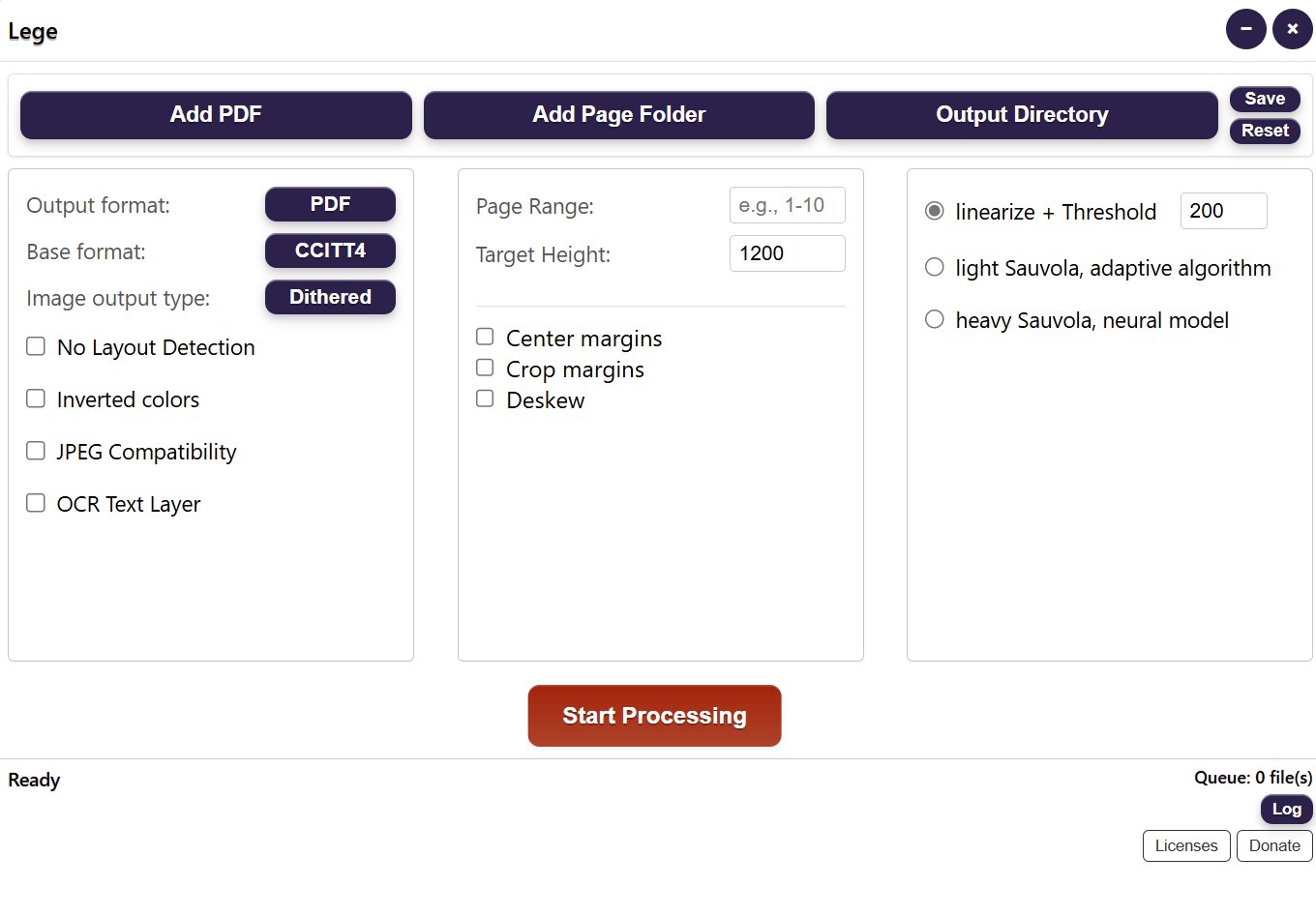1316x916 pixels.
Task: Reset settings to defaults
Action: (1264, 131)
